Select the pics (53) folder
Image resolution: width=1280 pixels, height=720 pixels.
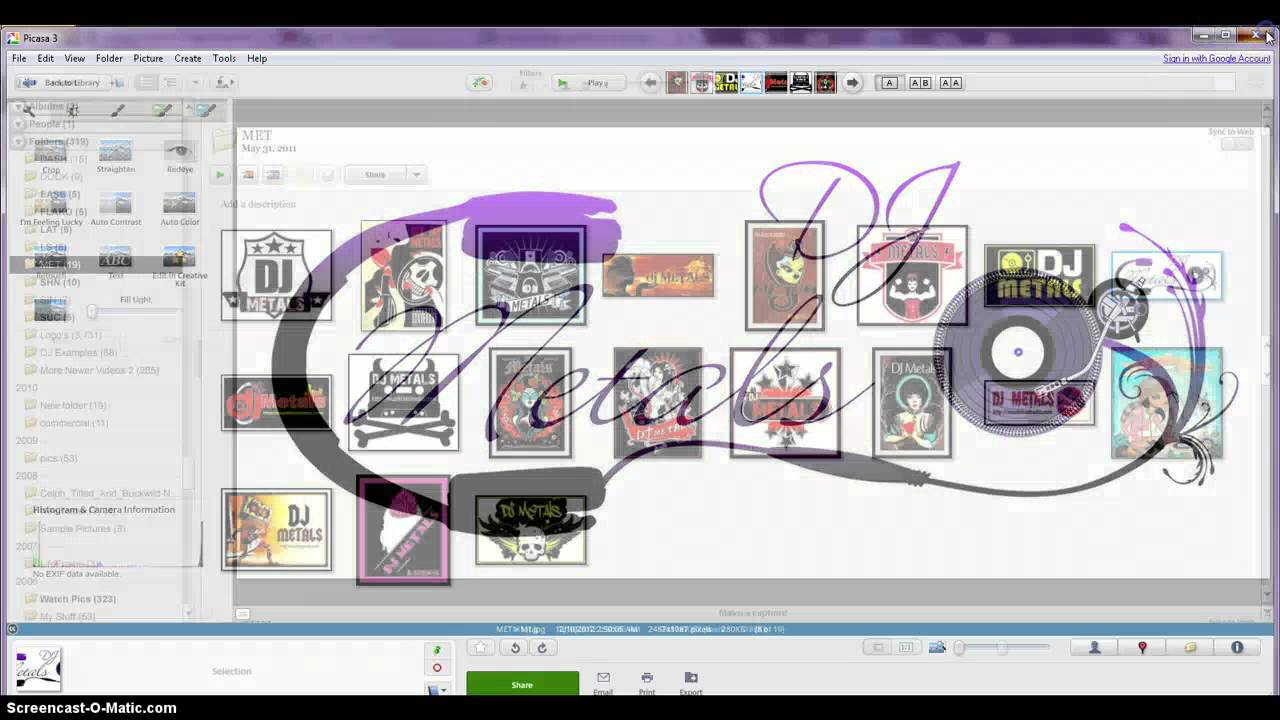[57, 458]
